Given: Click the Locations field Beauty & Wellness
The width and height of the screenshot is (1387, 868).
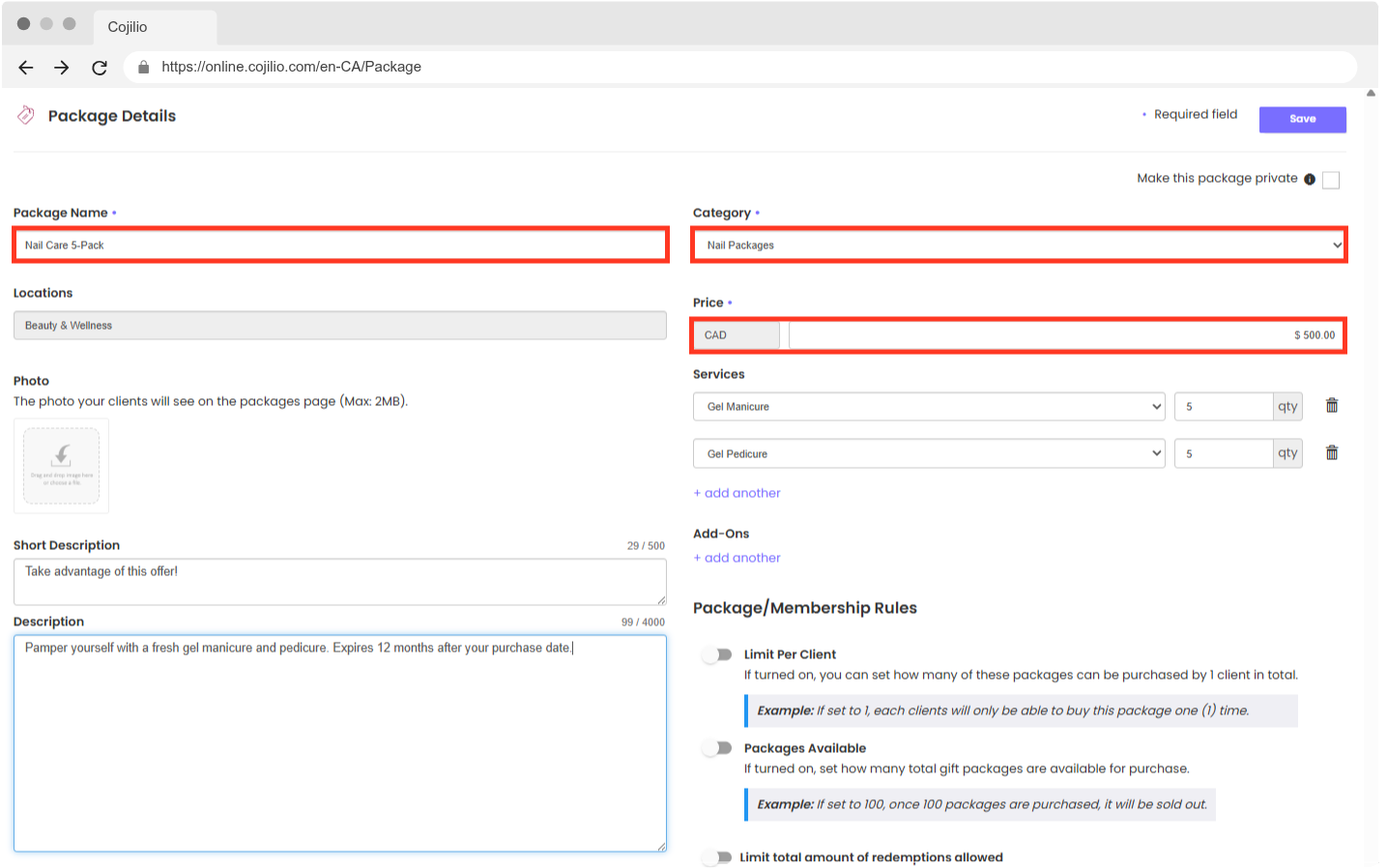Looking at the screenshot, I should click(340, 325).
